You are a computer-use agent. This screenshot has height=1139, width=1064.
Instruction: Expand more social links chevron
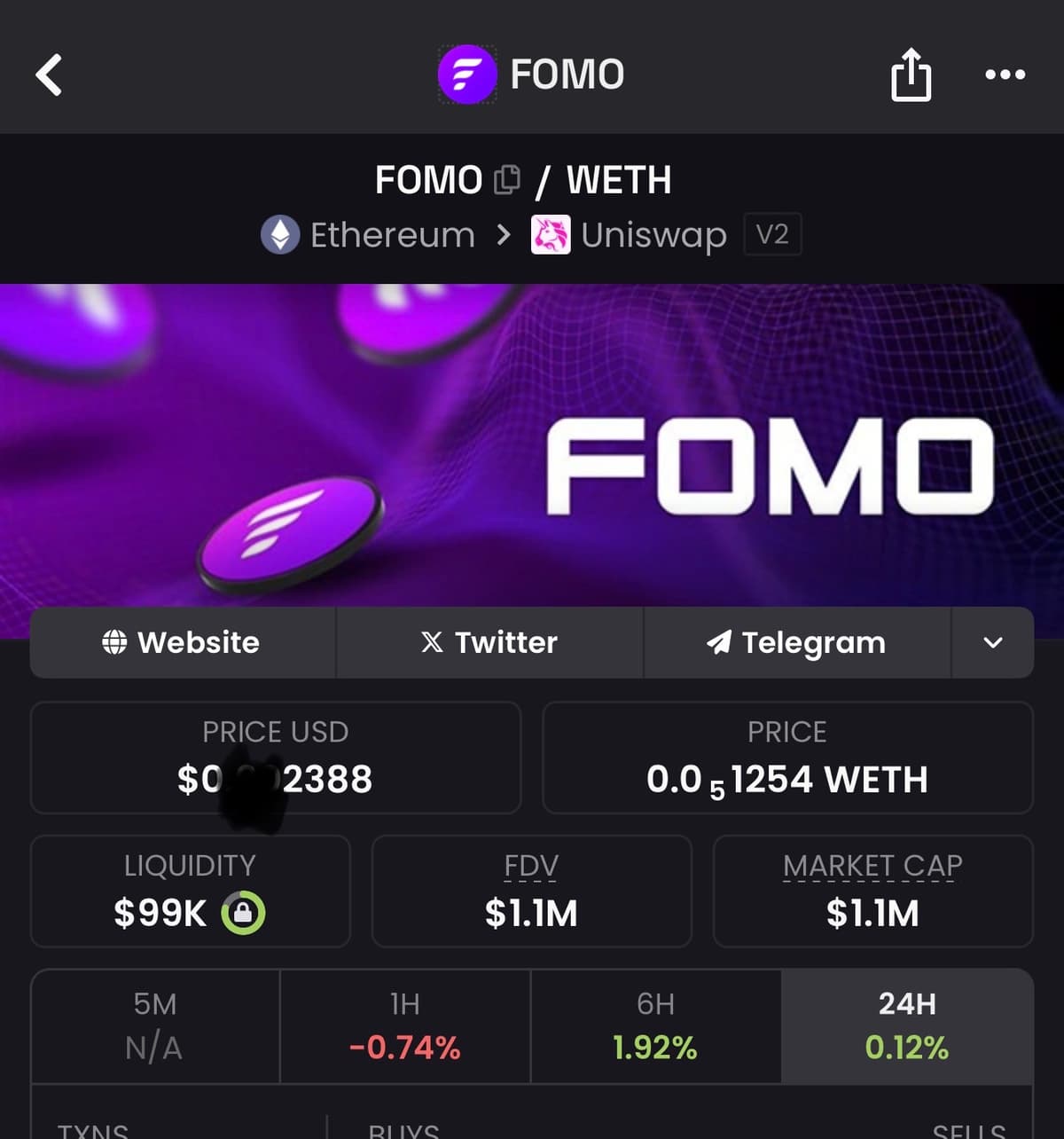992,642
